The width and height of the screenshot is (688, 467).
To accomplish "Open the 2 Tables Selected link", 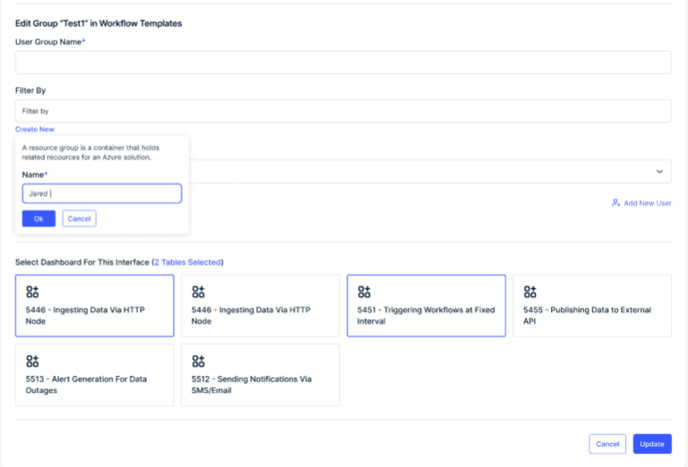I will pyautogui.click(x=188, y=262).
